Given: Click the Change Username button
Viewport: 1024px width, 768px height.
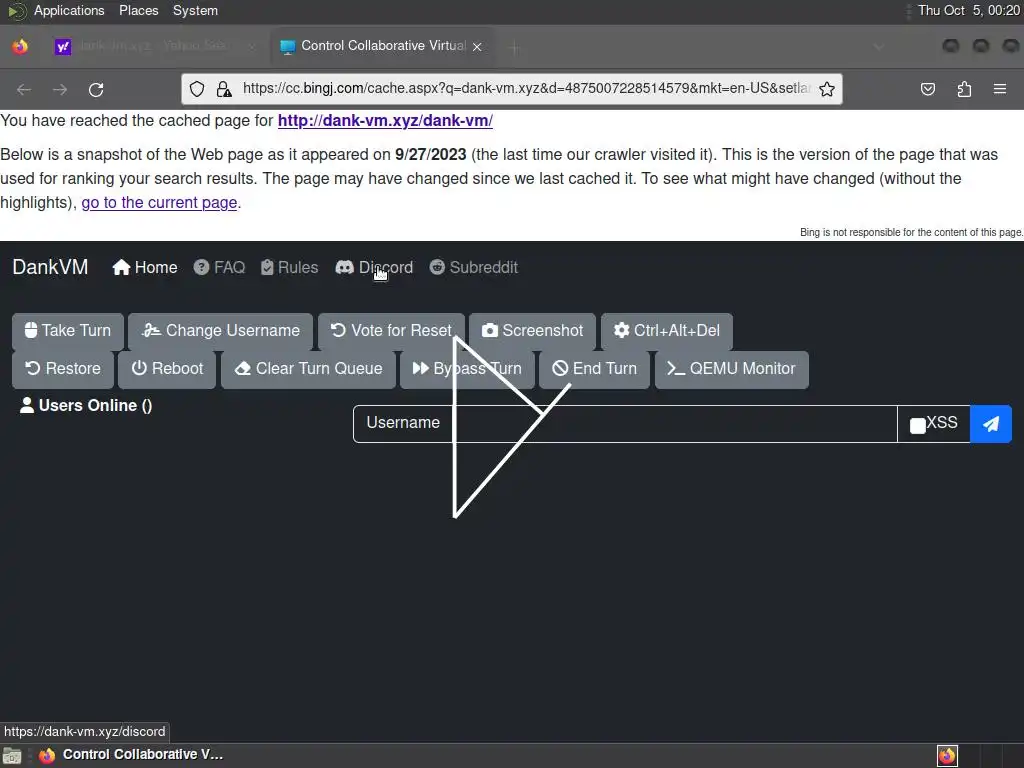Looking at the screenshot, I should (221, 330).
